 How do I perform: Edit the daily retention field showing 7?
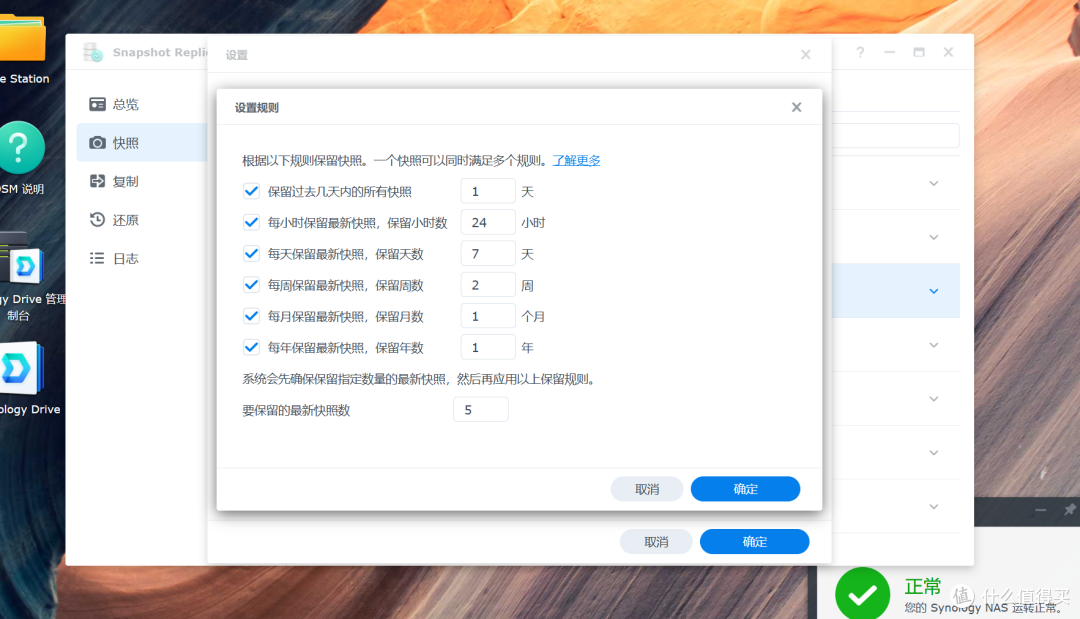[x=488, y=254]
